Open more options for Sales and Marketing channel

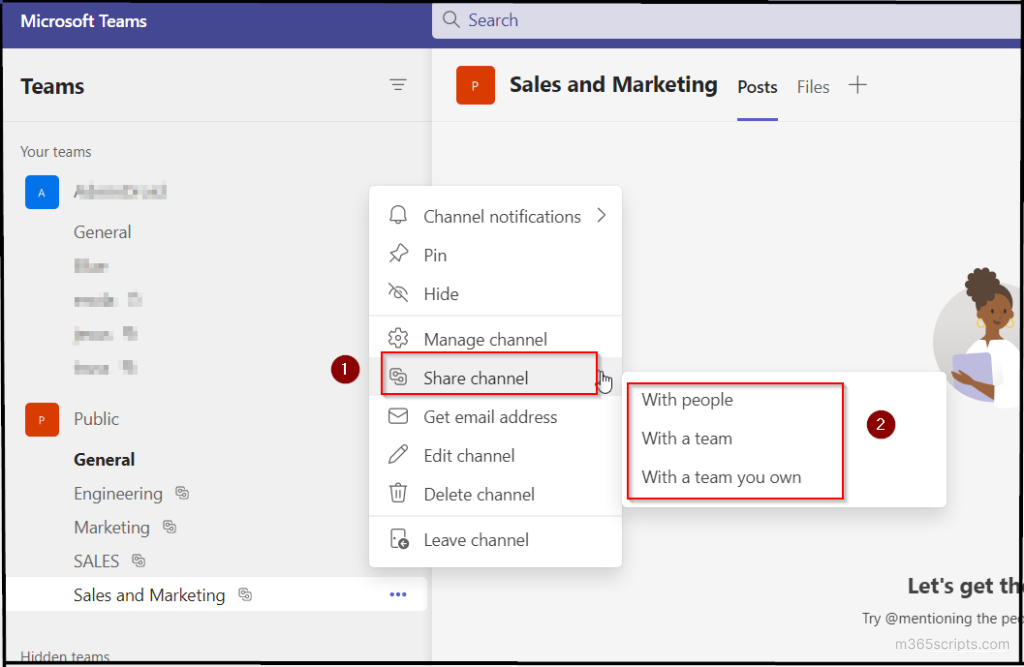[398, 594]
